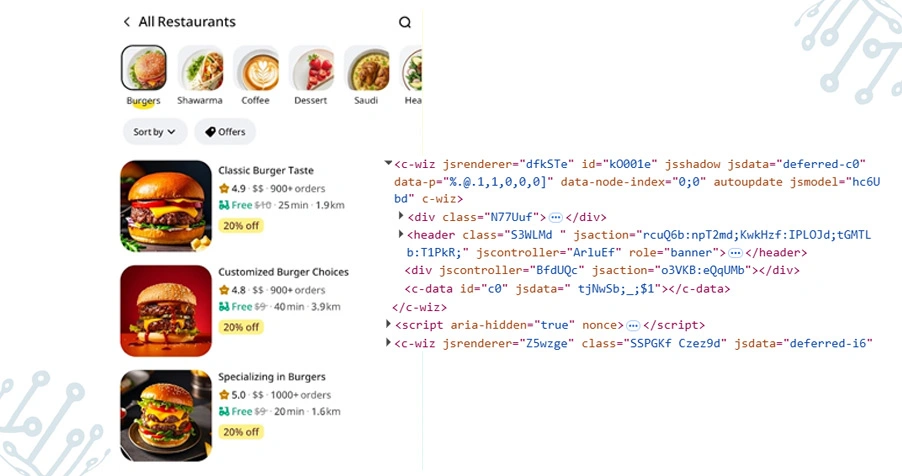Select the Saudi cuisine category icon

(x=366, y=68)
